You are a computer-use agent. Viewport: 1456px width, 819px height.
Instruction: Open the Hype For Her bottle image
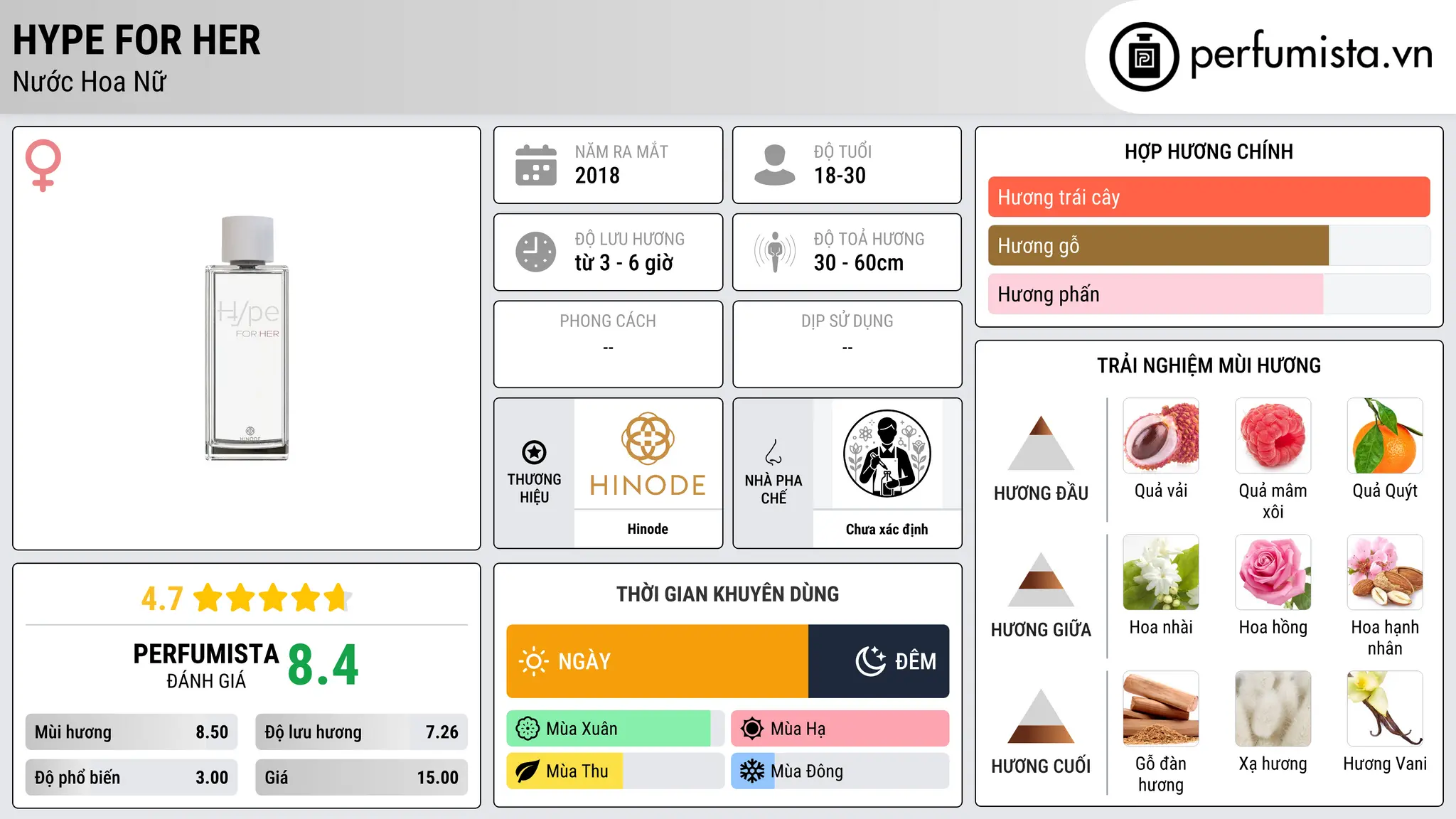pyautogui.click(x=247, y=338)
